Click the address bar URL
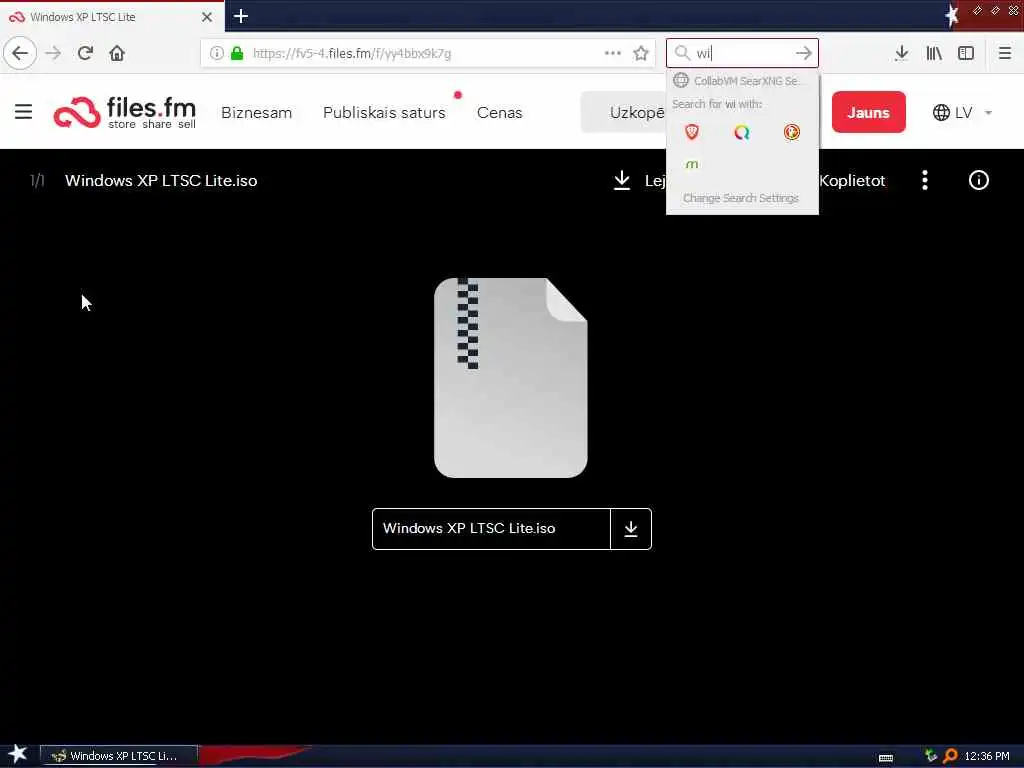The image size is (1024, 768). point(352,54)
